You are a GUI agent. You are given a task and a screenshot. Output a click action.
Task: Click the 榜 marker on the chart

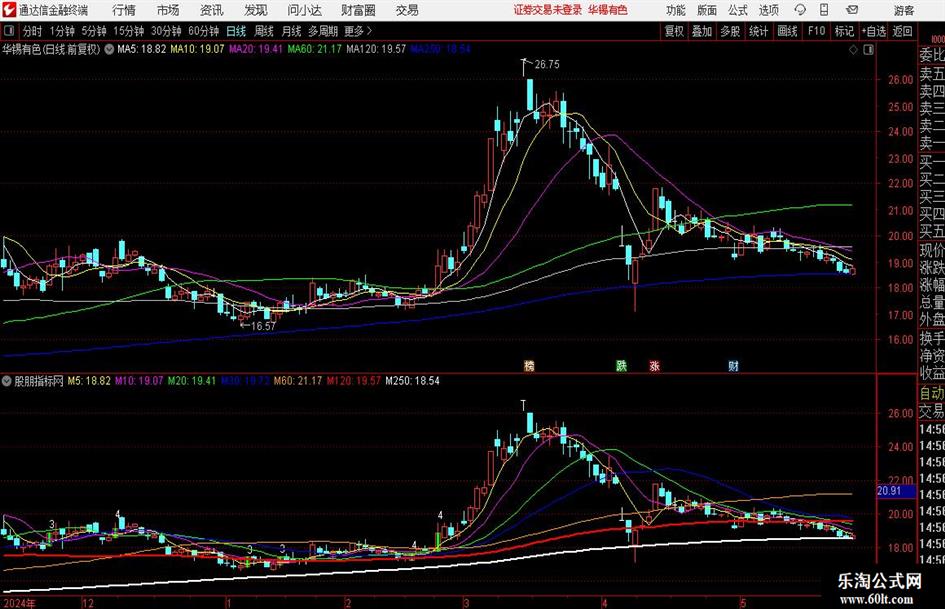(529, 365)
